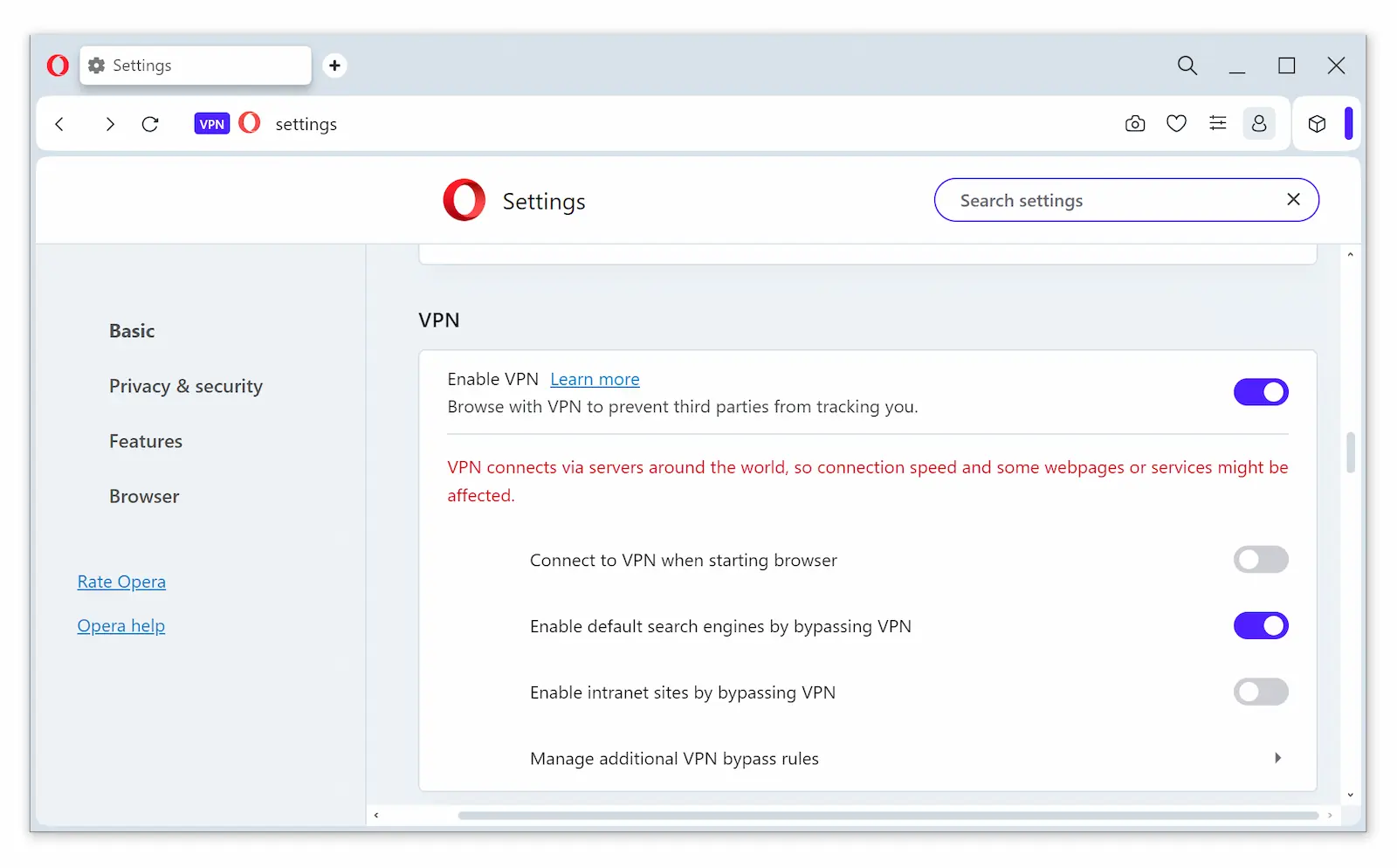The width and height of the screenshot is (1397, 868).
Task: Click the scroll up arrow
Action: pos(1351,255)
